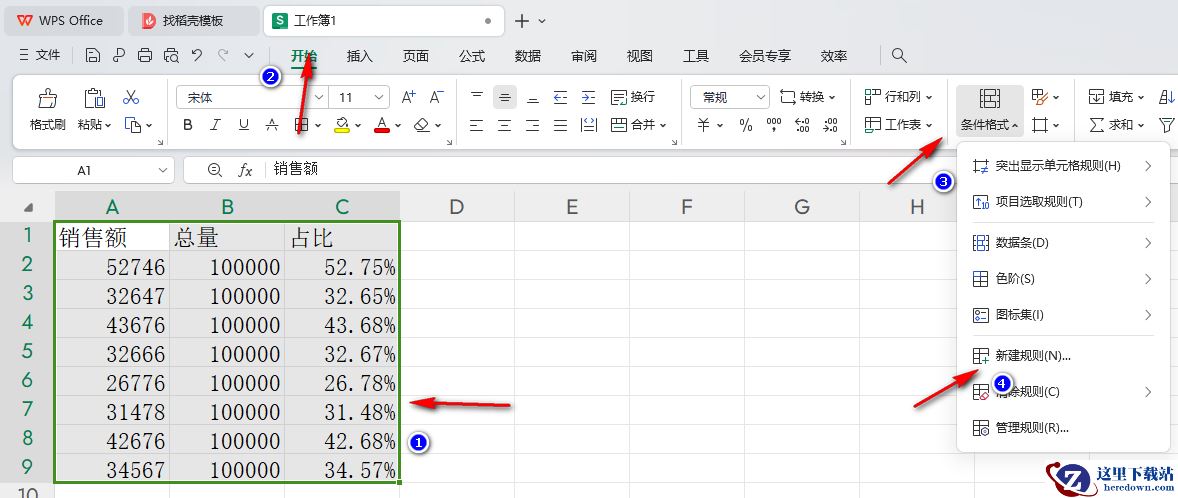The height and width of the screenshot is (498, 1178).
Task: Click the Decrease indent icon
Action: (560, 97)
